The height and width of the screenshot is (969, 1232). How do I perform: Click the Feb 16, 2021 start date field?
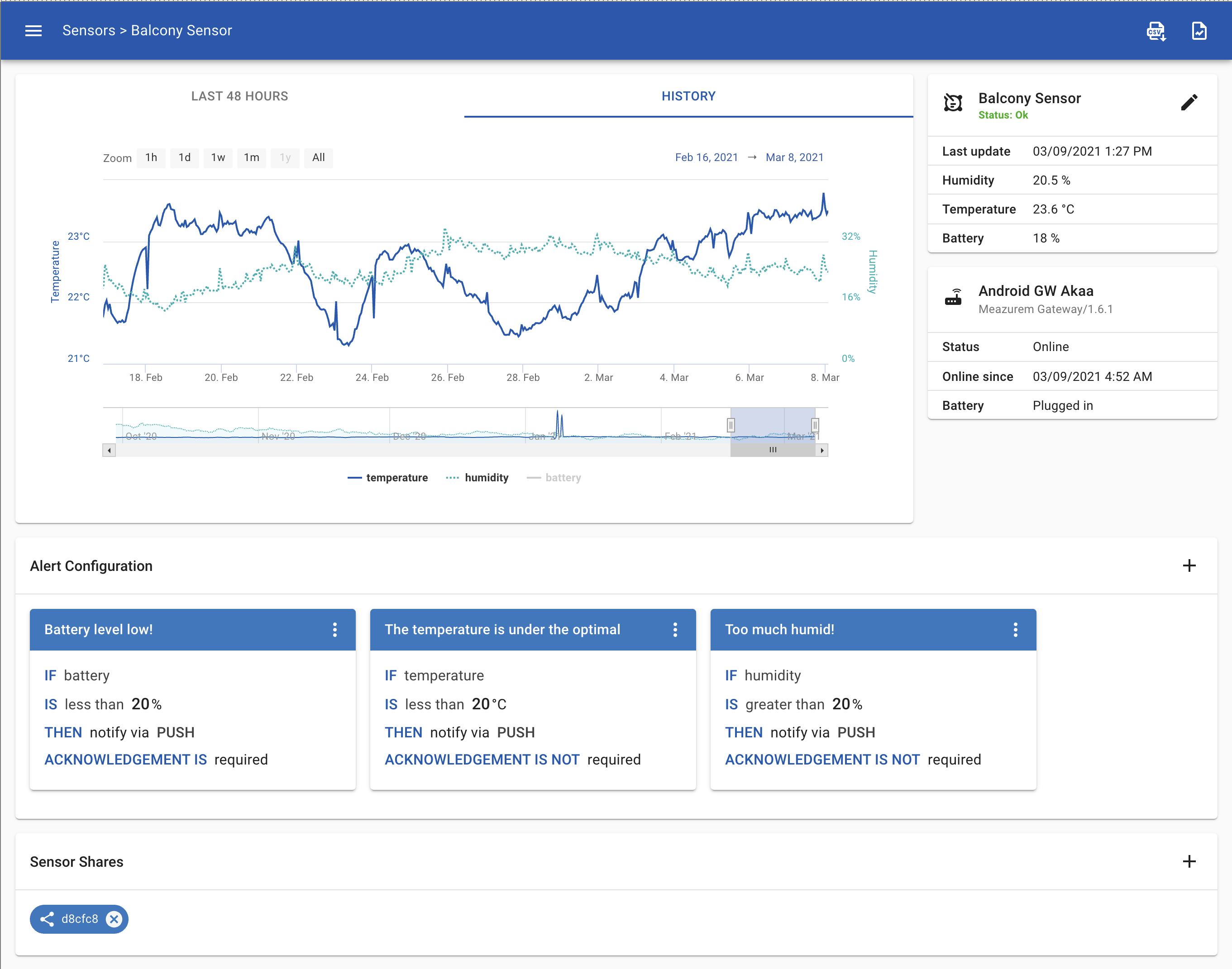point(706,158)
